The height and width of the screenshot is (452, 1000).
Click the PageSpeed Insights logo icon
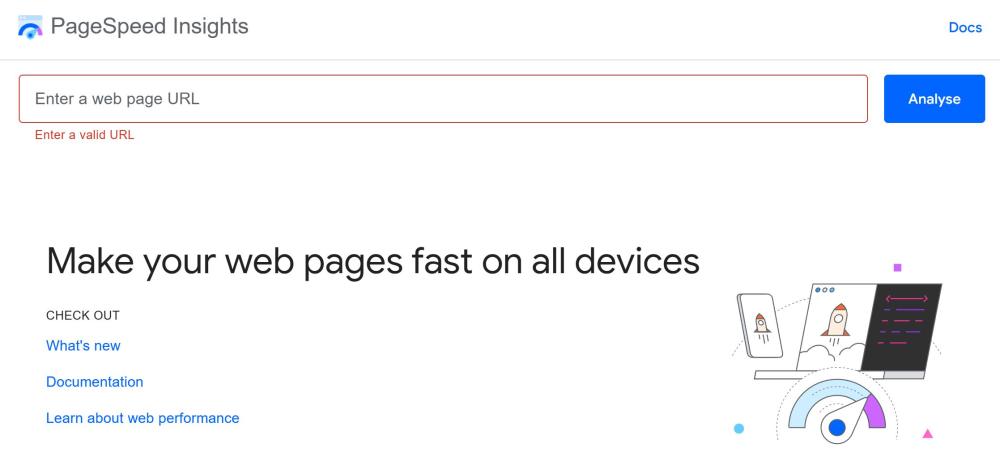tap(30, 27)
